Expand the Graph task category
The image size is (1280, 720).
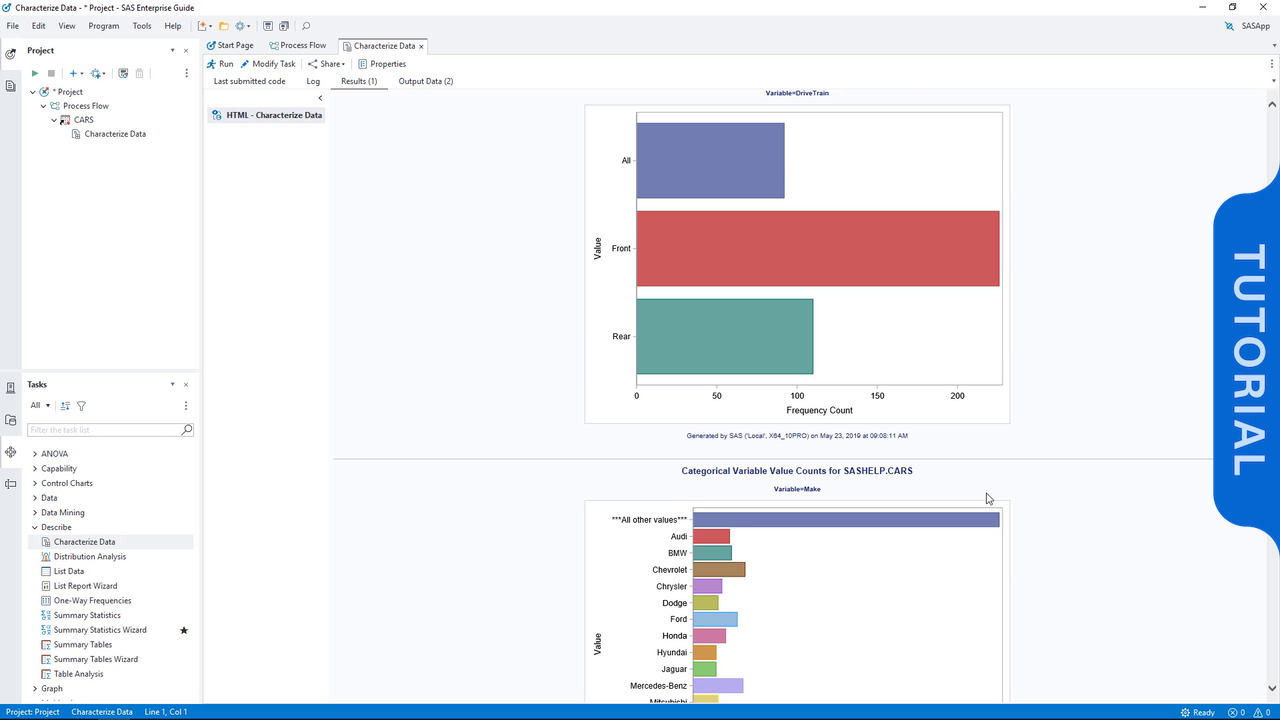35,689
